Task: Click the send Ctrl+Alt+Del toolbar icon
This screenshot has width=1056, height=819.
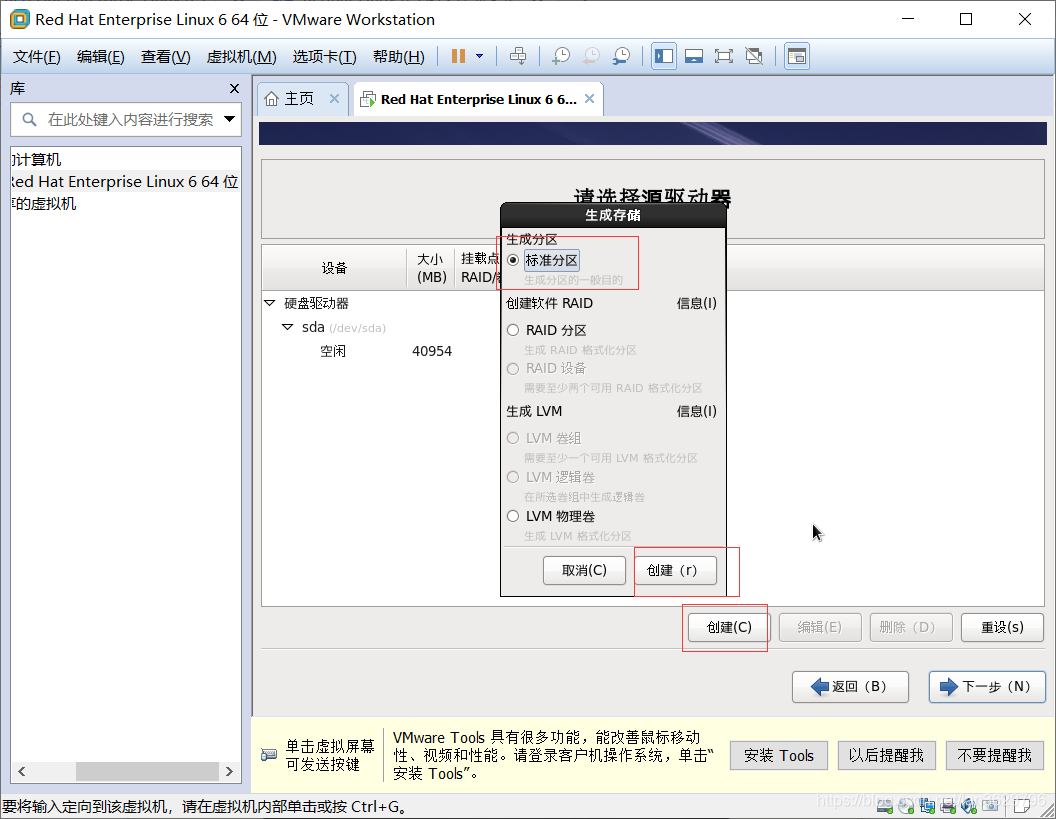Action: [x=518, y=56]
